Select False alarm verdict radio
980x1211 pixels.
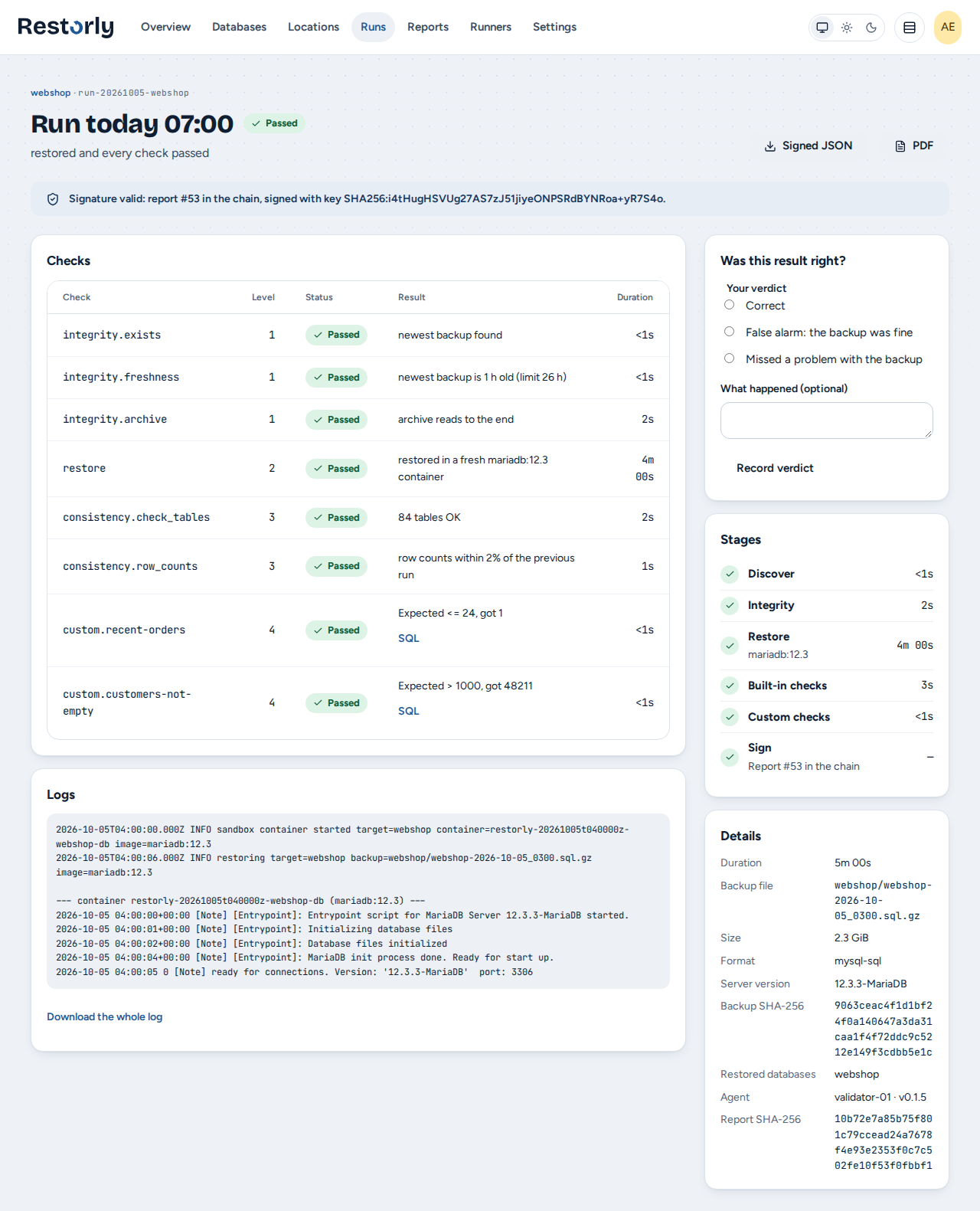(x=730, y=332)
